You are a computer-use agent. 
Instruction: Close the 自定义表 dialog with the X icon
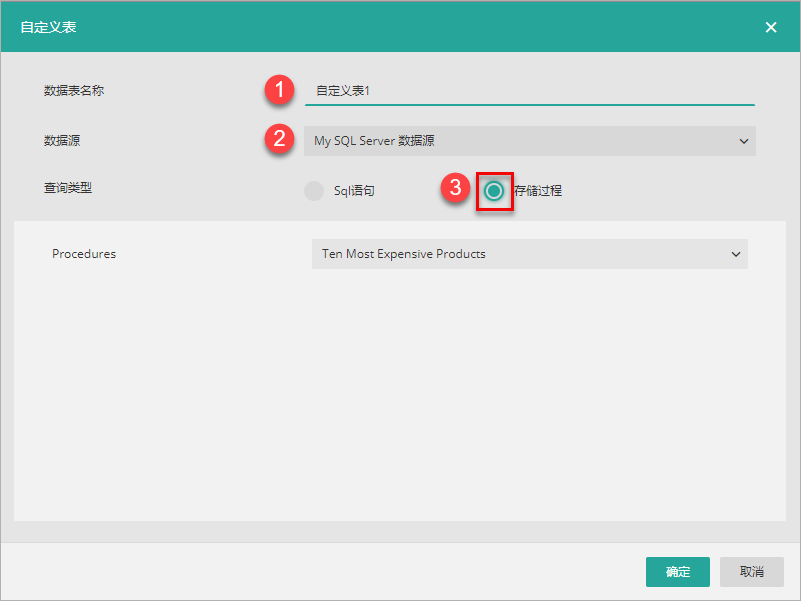point(771,27)
